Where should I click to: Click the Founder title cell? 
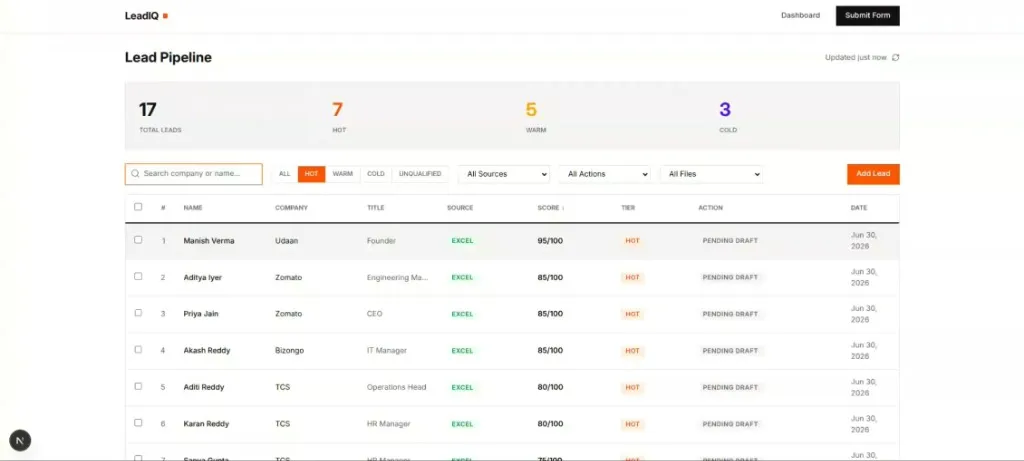point(381,241)
